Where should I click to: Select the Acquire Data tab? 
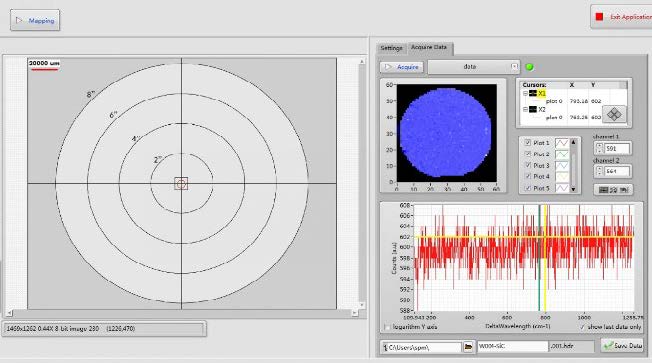point(429,47)
